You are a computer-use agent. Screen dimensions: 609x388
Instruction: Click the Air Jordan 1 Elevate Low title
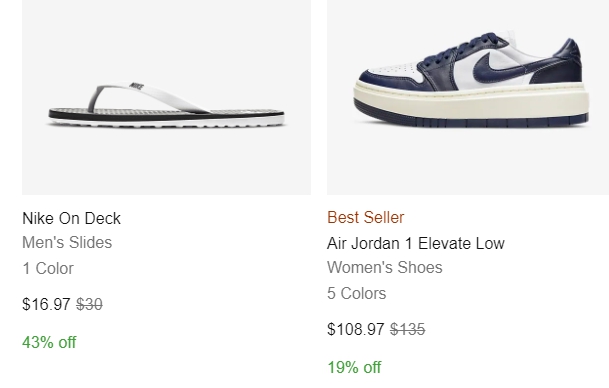pyautogui.click(x=416, y=244)
